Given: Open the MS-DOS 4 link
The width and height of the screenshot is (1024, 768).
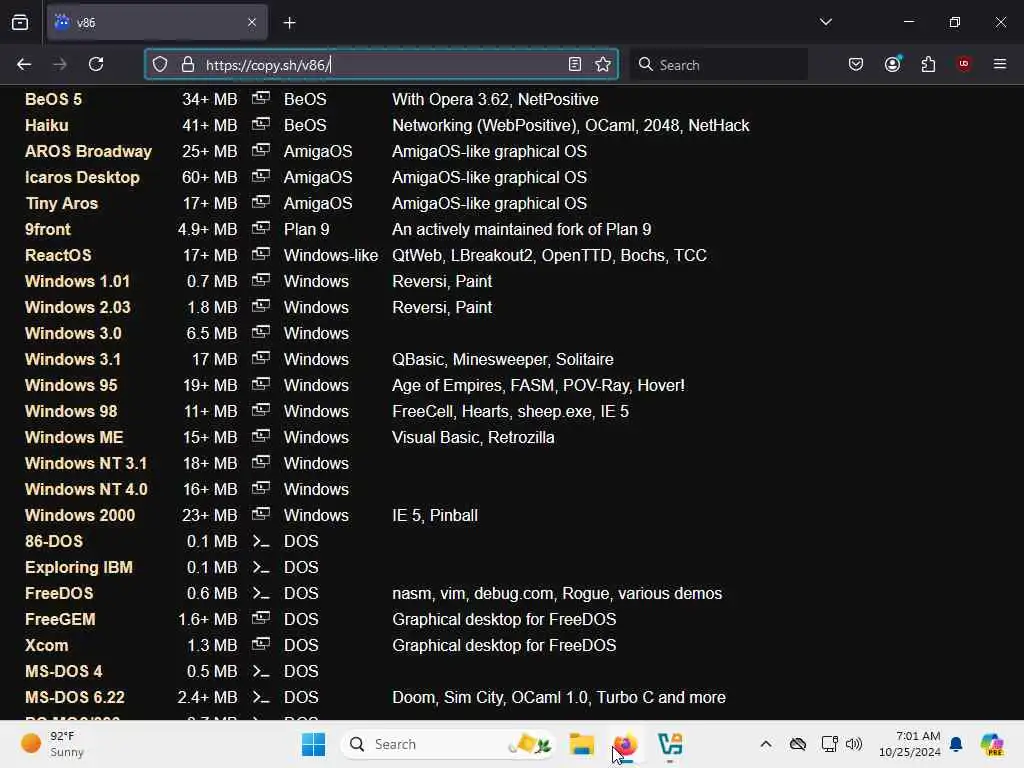Looking at the screenshot, I should [x=63, y=671].
